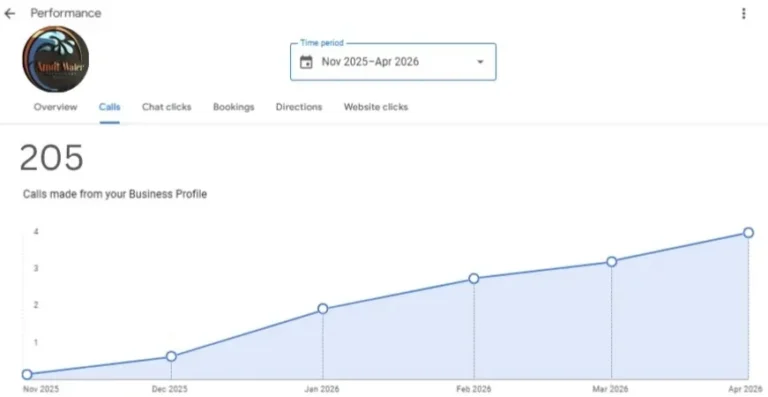Go back with the left arrow icon

(x=9, y=13)
